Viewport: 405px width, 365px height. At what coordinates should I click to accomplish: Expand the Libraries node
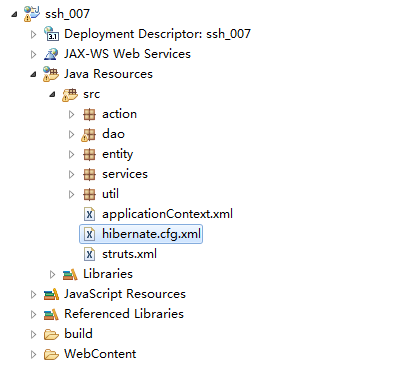click(x=52, y=274)
